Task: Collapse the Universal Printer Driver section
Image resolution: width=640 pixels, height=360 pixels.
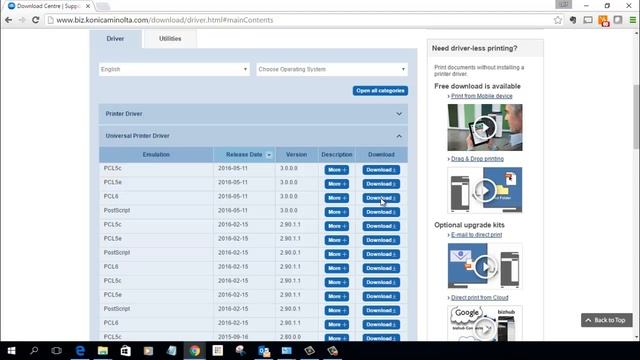Action: pos(253,136)
